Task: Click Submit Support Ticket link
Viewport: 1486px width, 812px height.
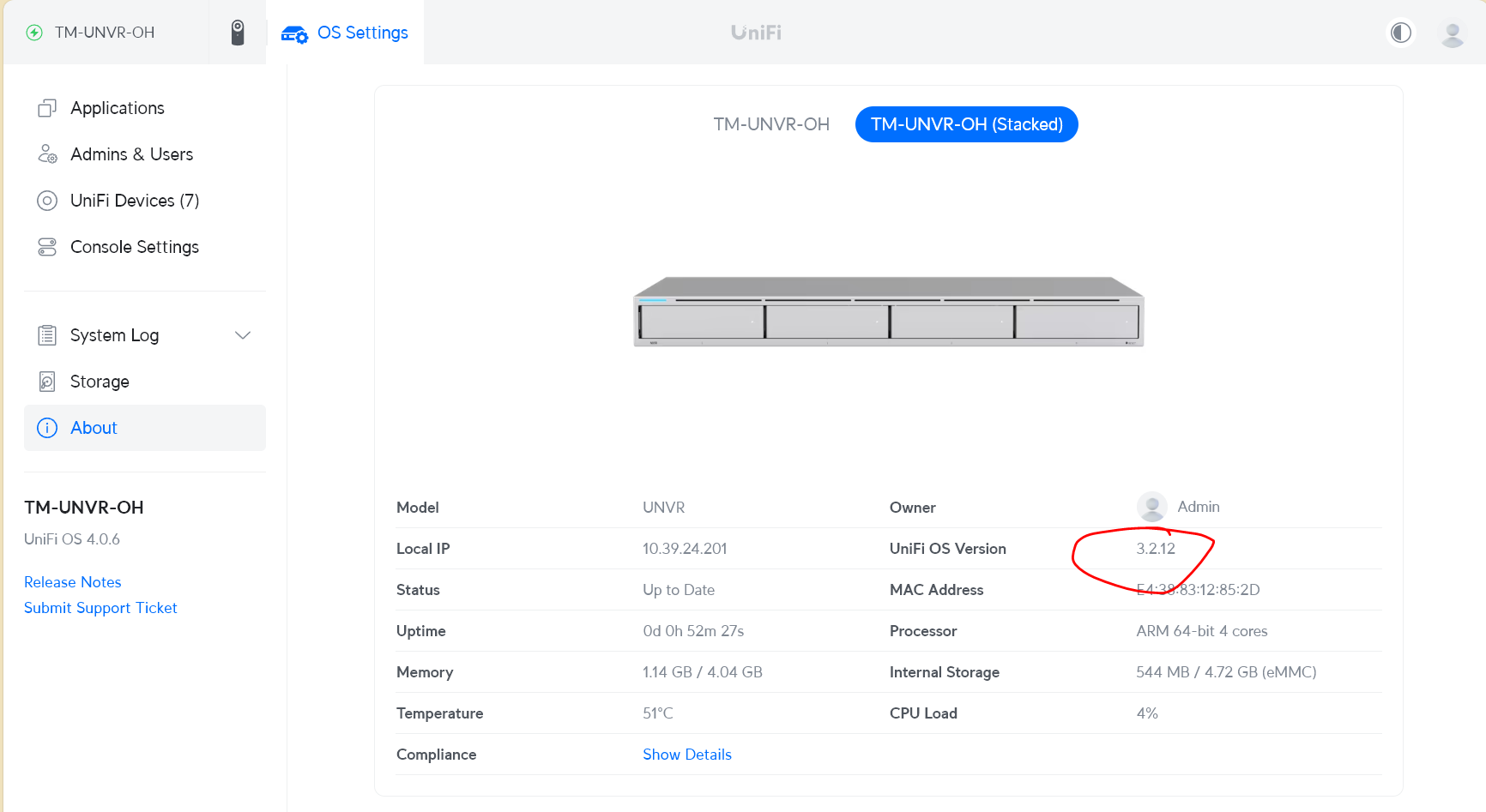Action: pyautogui.click(x=100, y=608)
